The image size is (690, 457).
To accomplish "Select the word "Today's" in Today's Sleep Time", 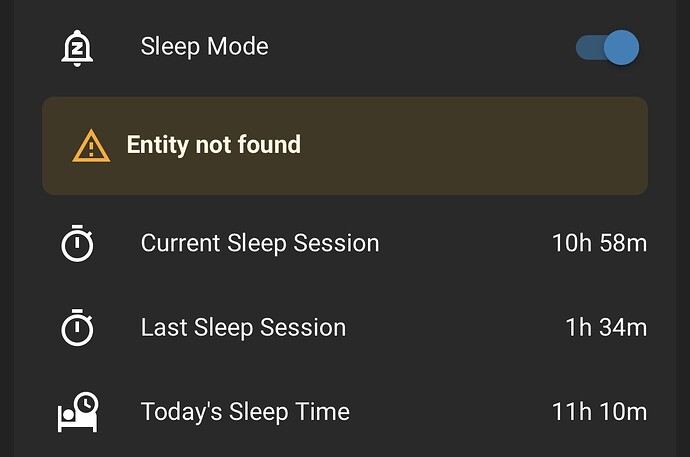I will tap(181, 412).
